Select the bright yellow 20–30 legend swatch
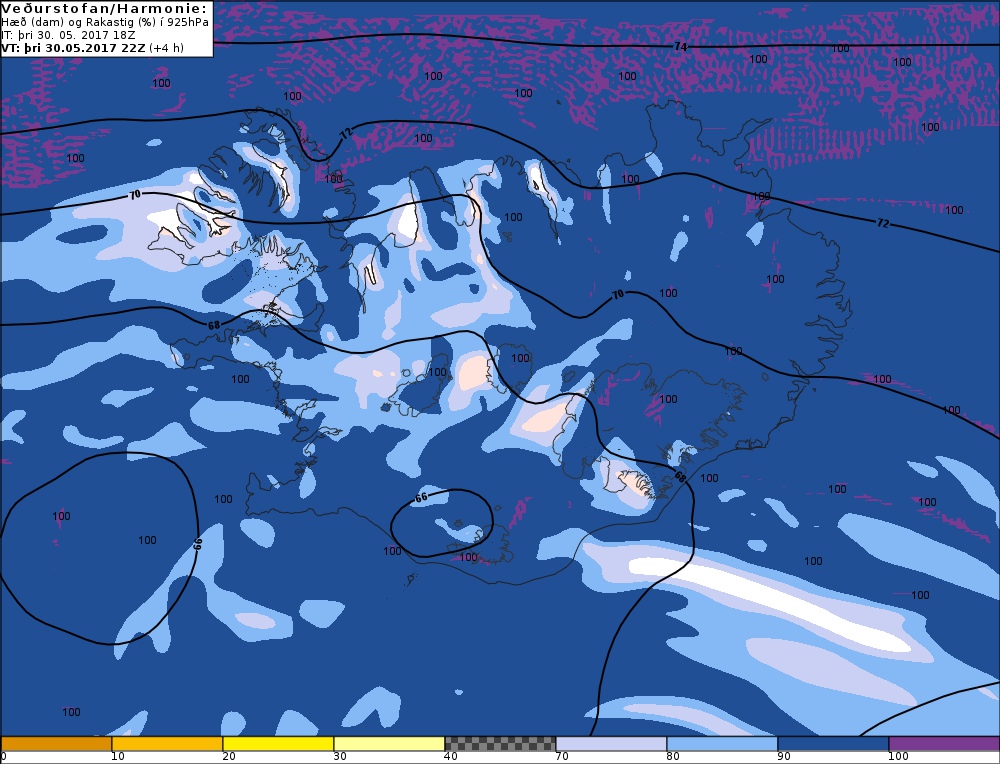Image resolution: width=1000 pixels, height=764 pixels. tap(278, 744)
